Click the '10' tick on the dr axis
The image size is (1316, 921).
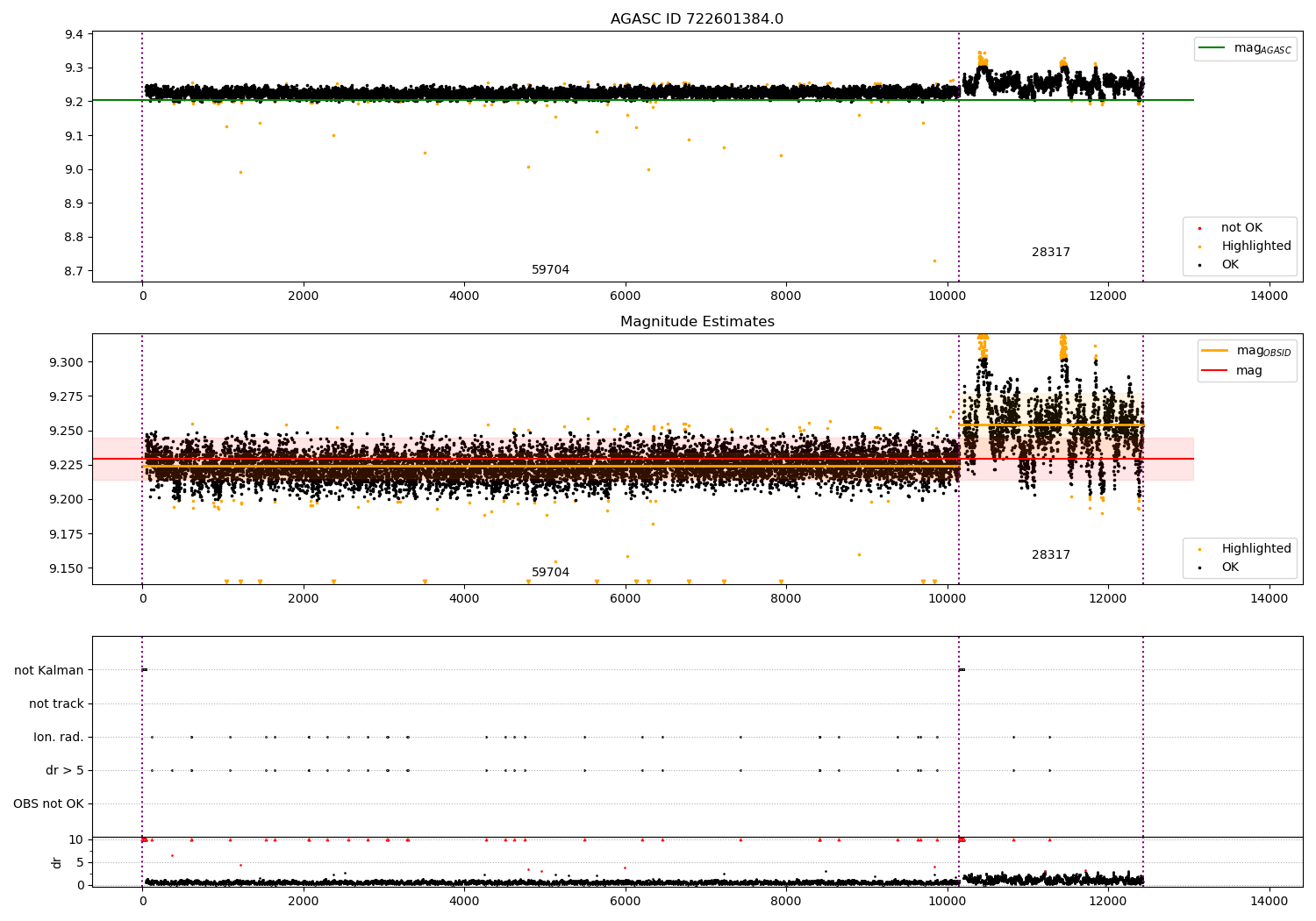coord(76,839)
